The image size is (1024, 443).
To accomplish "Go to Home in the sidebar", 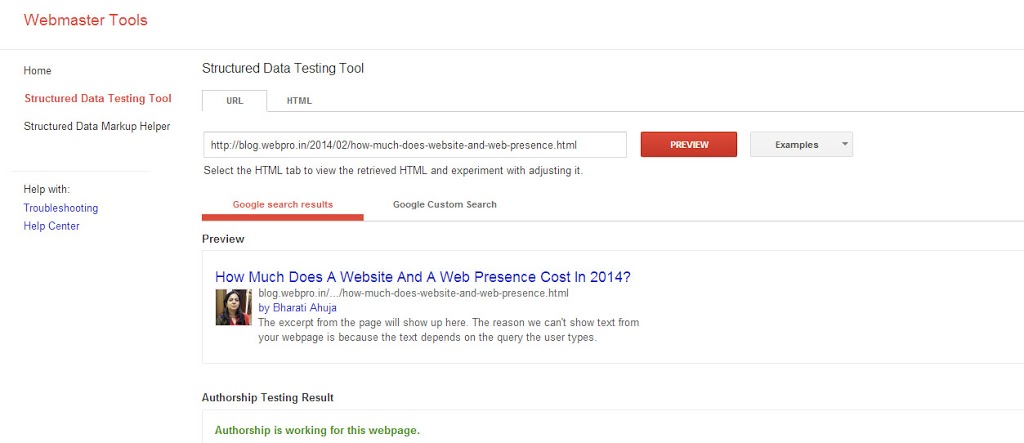I will point(37,71).
